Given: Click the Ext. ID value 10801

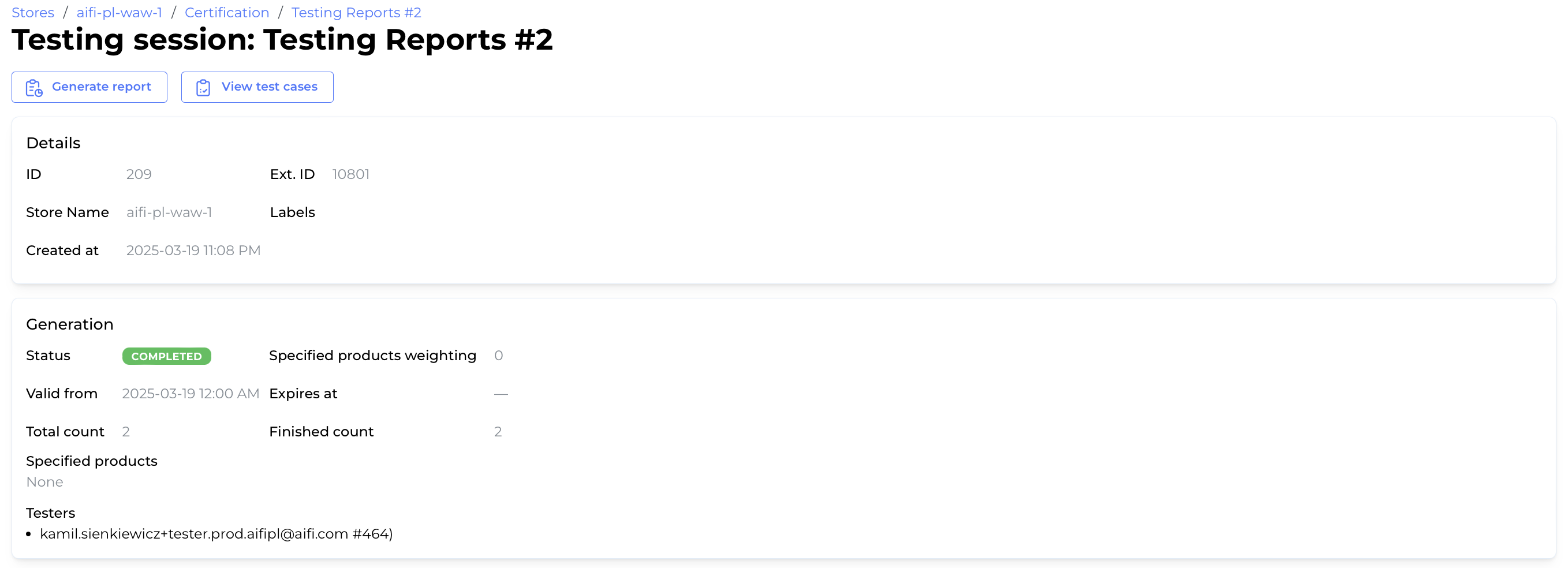Looking at the screenshot, I should (350, 174).
